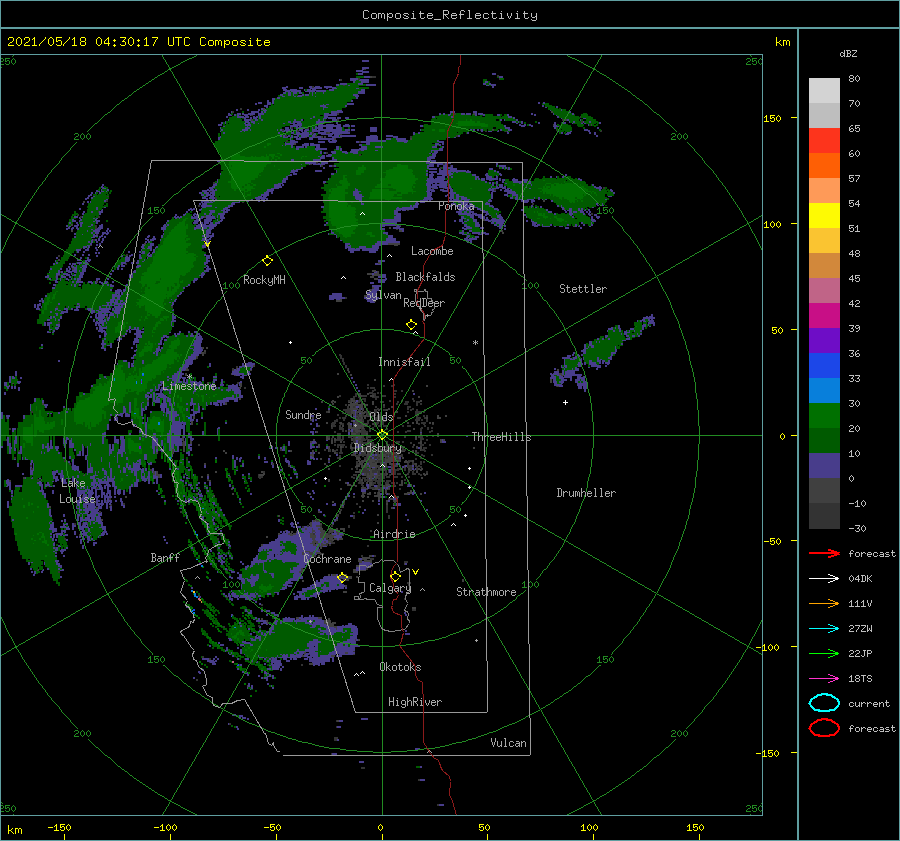Screen dimensions: 900x841
Task: Click the Limestone label
Action: coord(189,386)
